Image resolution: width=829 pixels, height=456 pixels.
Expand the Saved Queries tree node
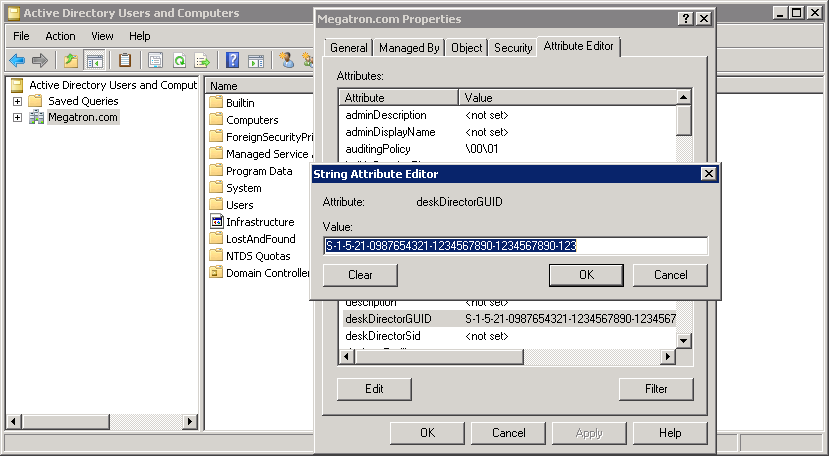pyautogui.click(x=17, y=101)
